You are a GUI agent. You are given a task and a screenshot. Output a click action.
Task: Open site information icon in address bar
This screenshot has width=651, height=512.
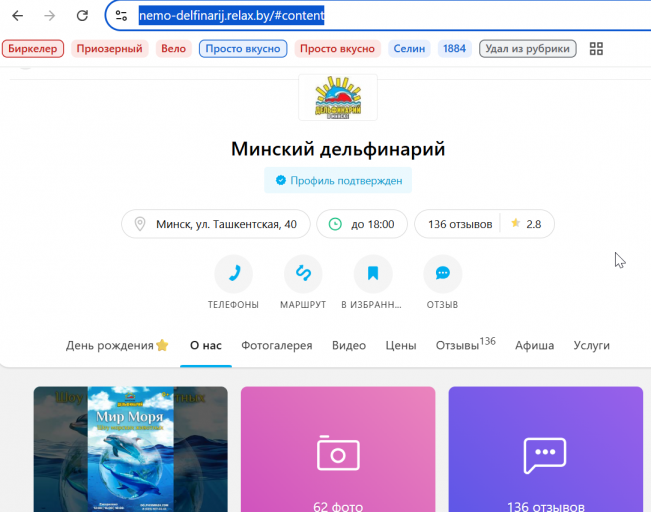pyautogui.click(x=121, y=16)
